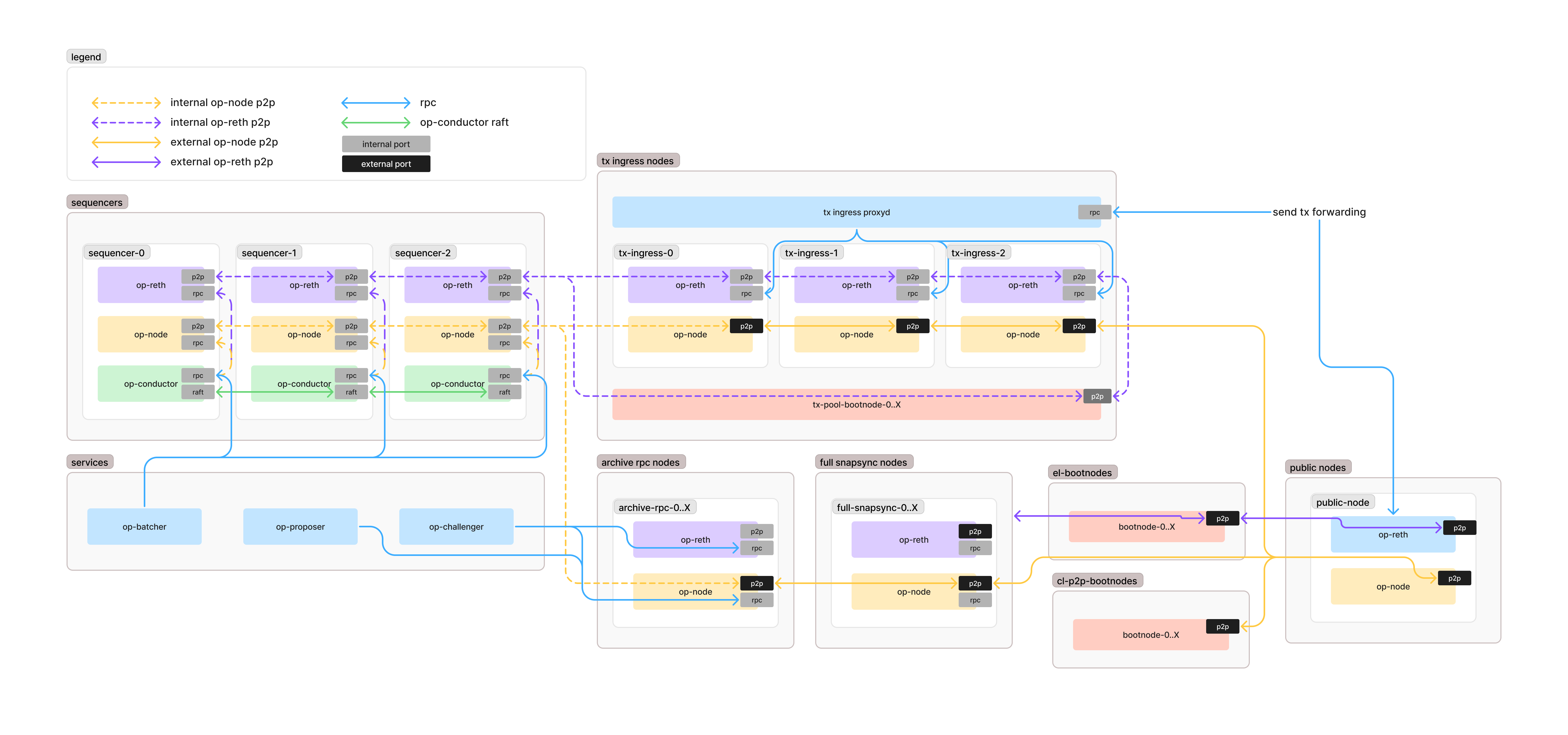Select the 'tx-ingress-2' label
1568x735 pixels.
[978, 253]
